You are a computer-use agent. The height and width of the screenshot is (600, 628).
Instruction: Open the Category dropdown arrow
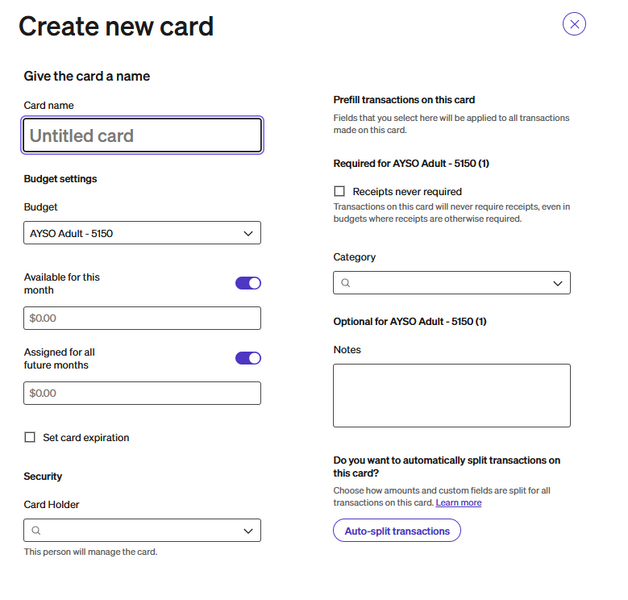558,283
